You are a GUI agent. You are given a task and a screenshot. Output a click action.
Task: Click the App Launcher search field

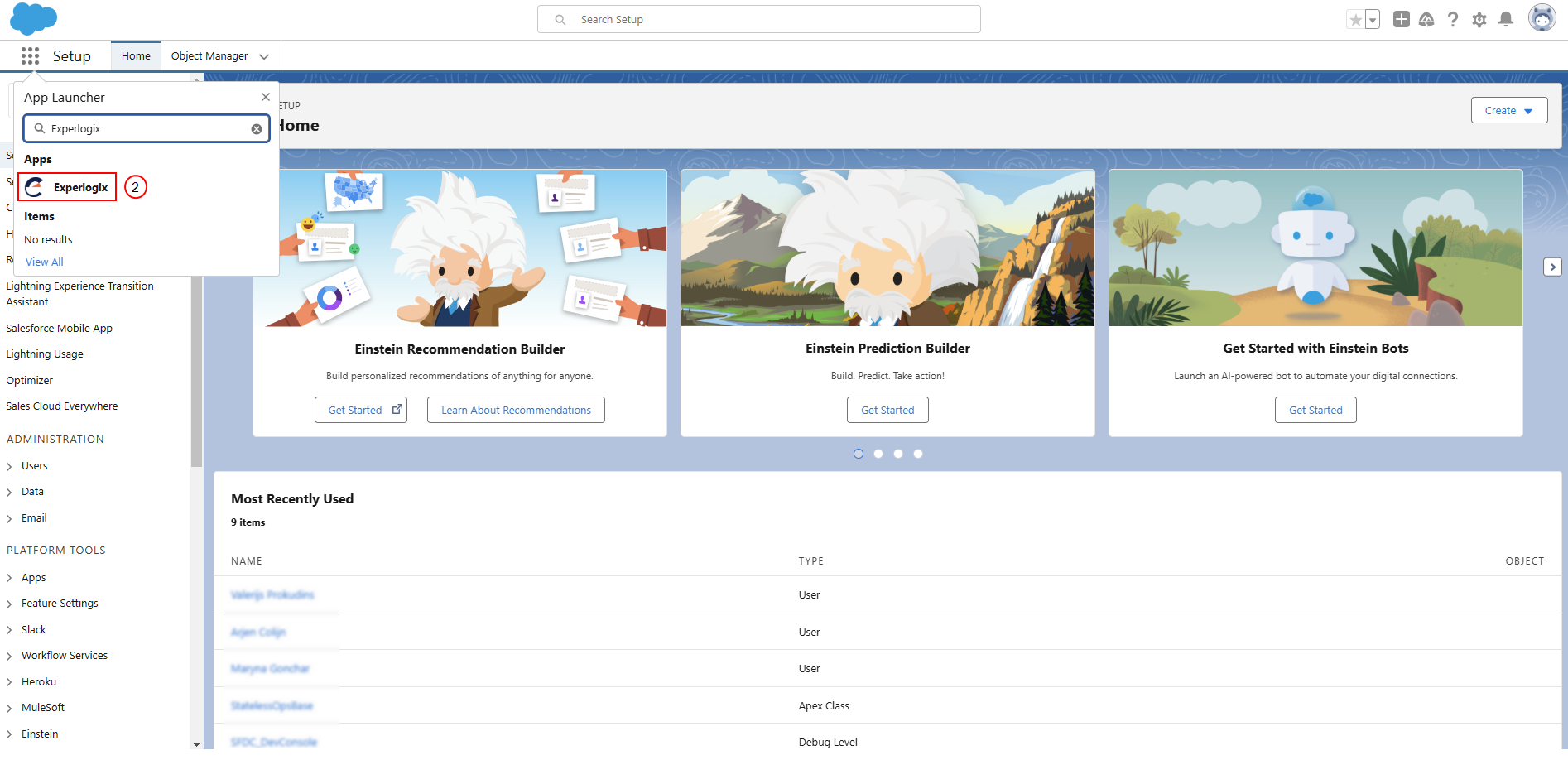click(x=147, y=129)
